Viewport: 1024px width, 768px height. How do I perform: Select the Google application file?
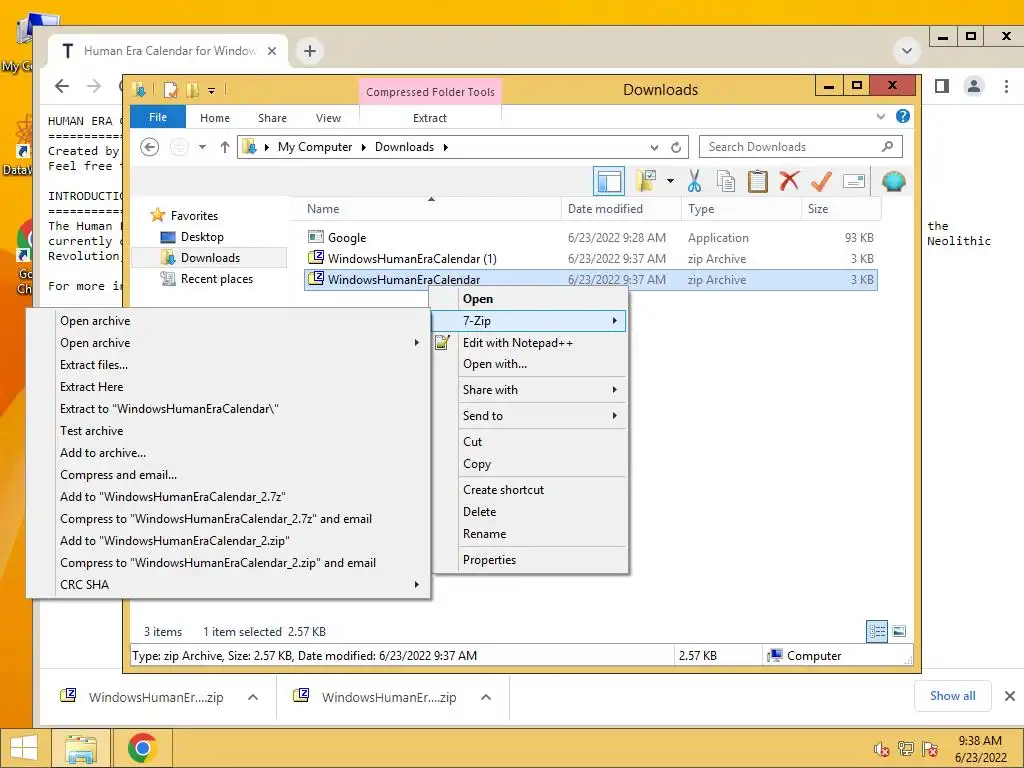point(590,238)
